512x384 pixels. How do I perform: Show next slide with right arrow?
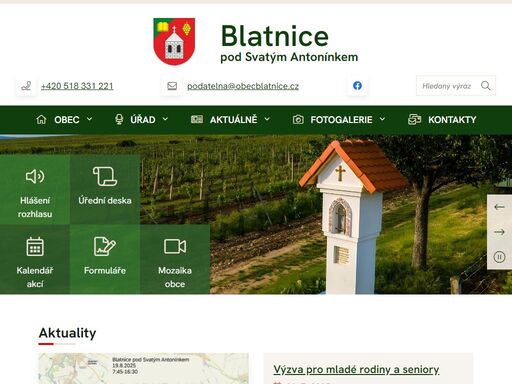499,232
